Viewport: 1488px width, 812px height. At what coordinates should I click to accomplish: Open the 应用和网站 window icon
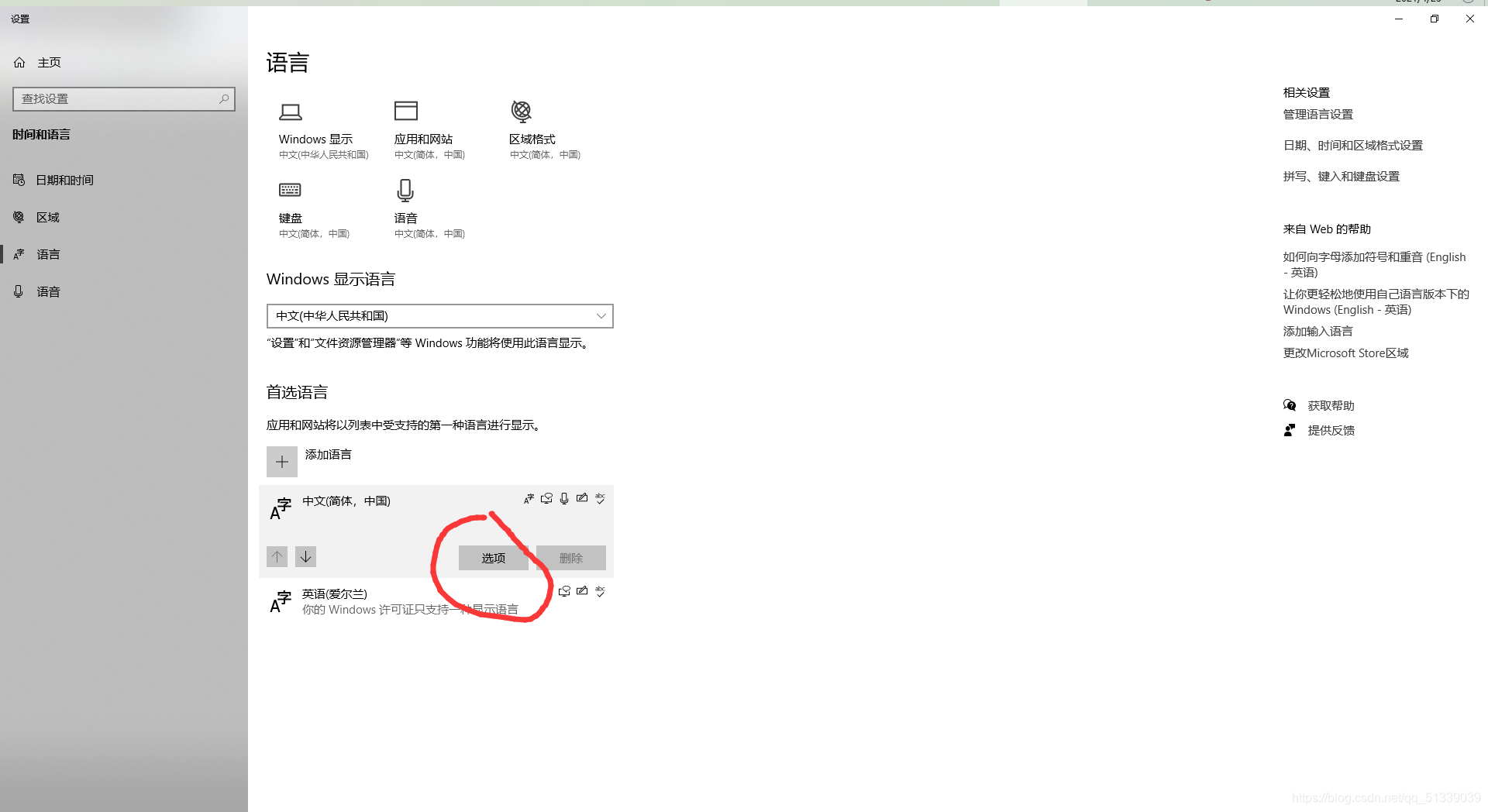coord(406,111)
